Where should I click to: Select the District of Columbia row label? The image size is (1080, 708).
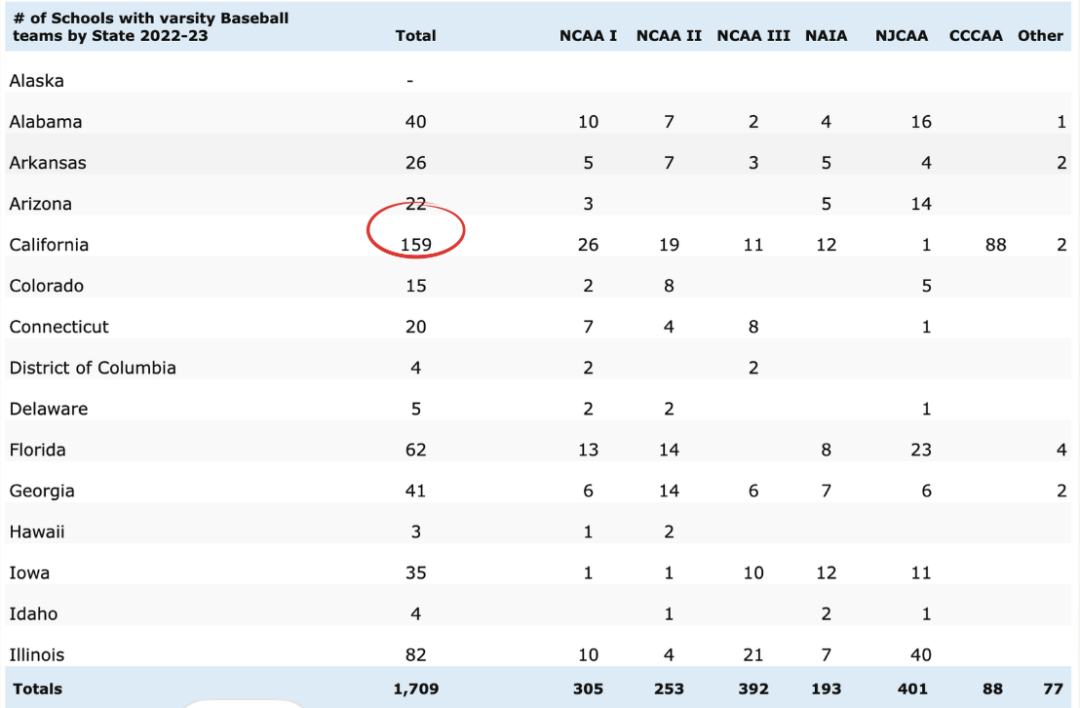(92, 368)
